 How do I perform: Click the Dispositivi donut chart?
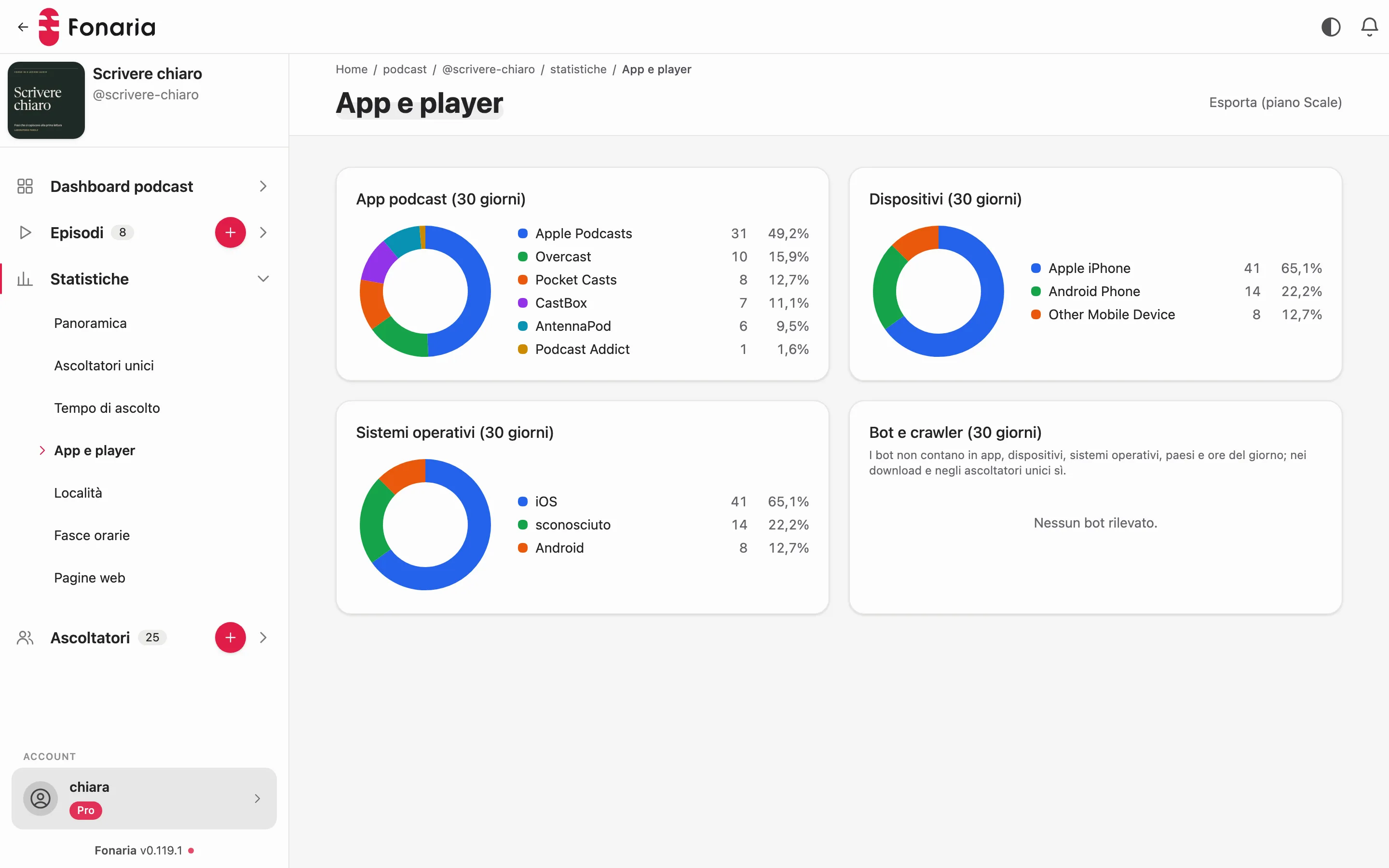pyautogui.click(x=939, y=291)
